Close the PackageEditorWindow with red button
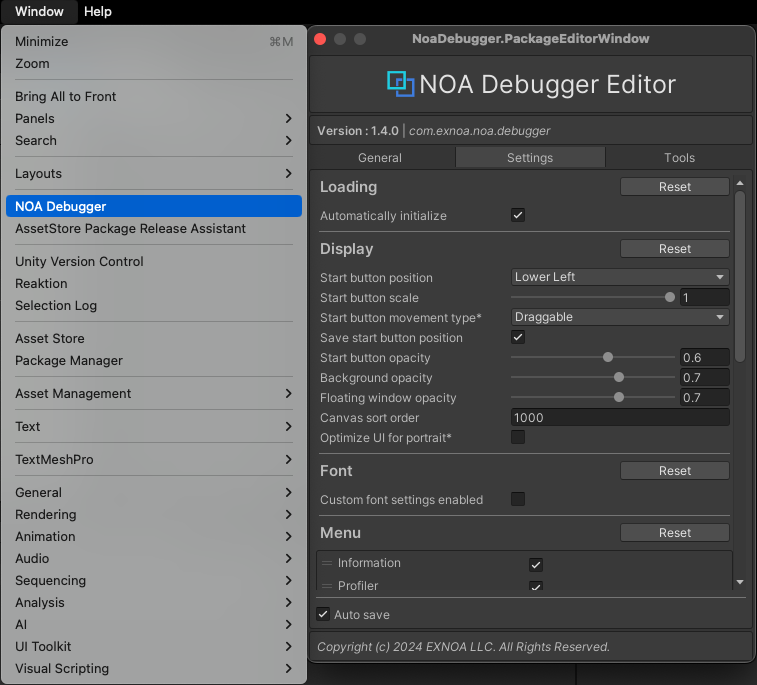The height and width of the screenshot is (685, 757). (x=320, y=39)
